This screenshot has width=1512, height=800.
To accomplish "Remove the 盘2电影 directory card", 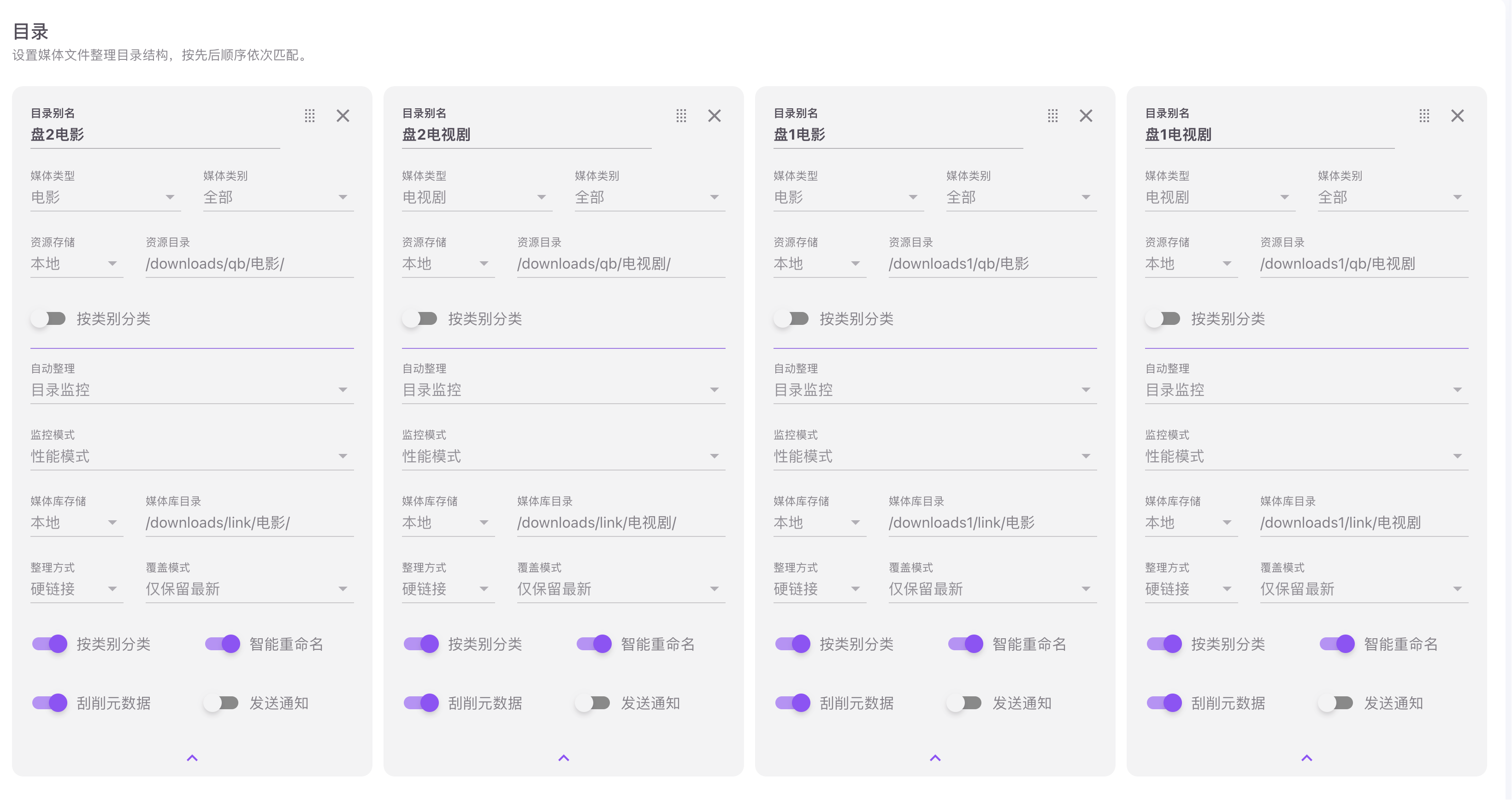I will tap(343, 116).
